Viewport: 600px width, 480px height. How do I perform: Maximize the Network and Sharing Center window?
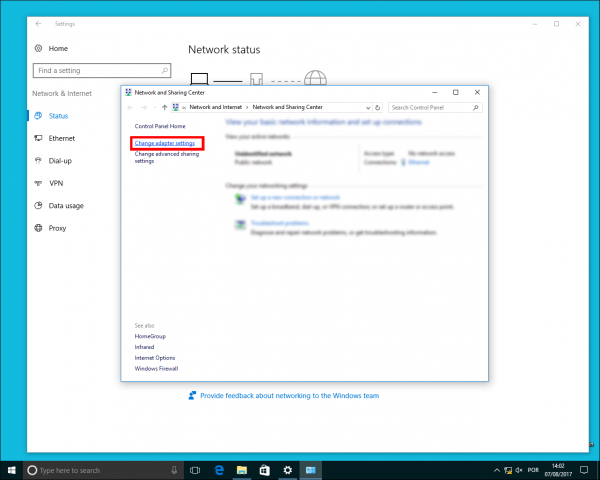[456, 92]
